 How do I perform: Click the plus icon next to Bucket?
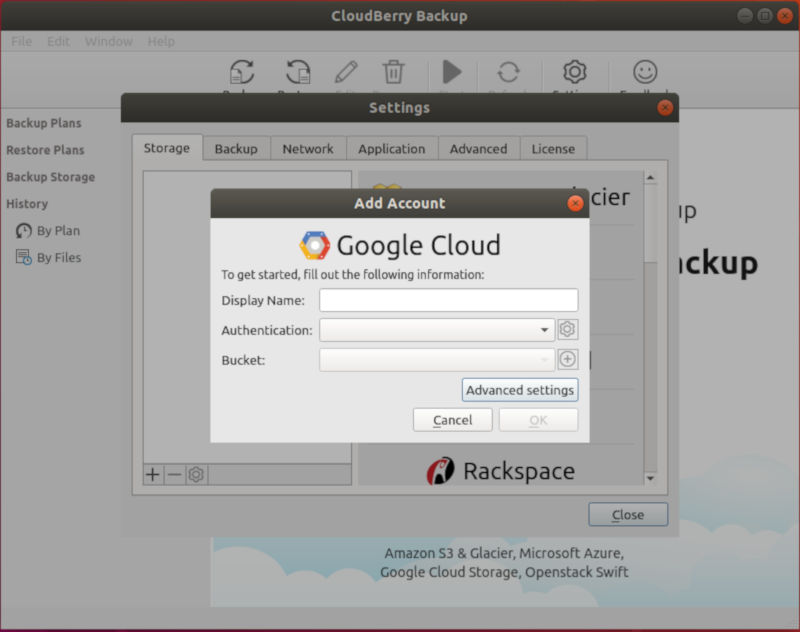[x=567, y=359]
